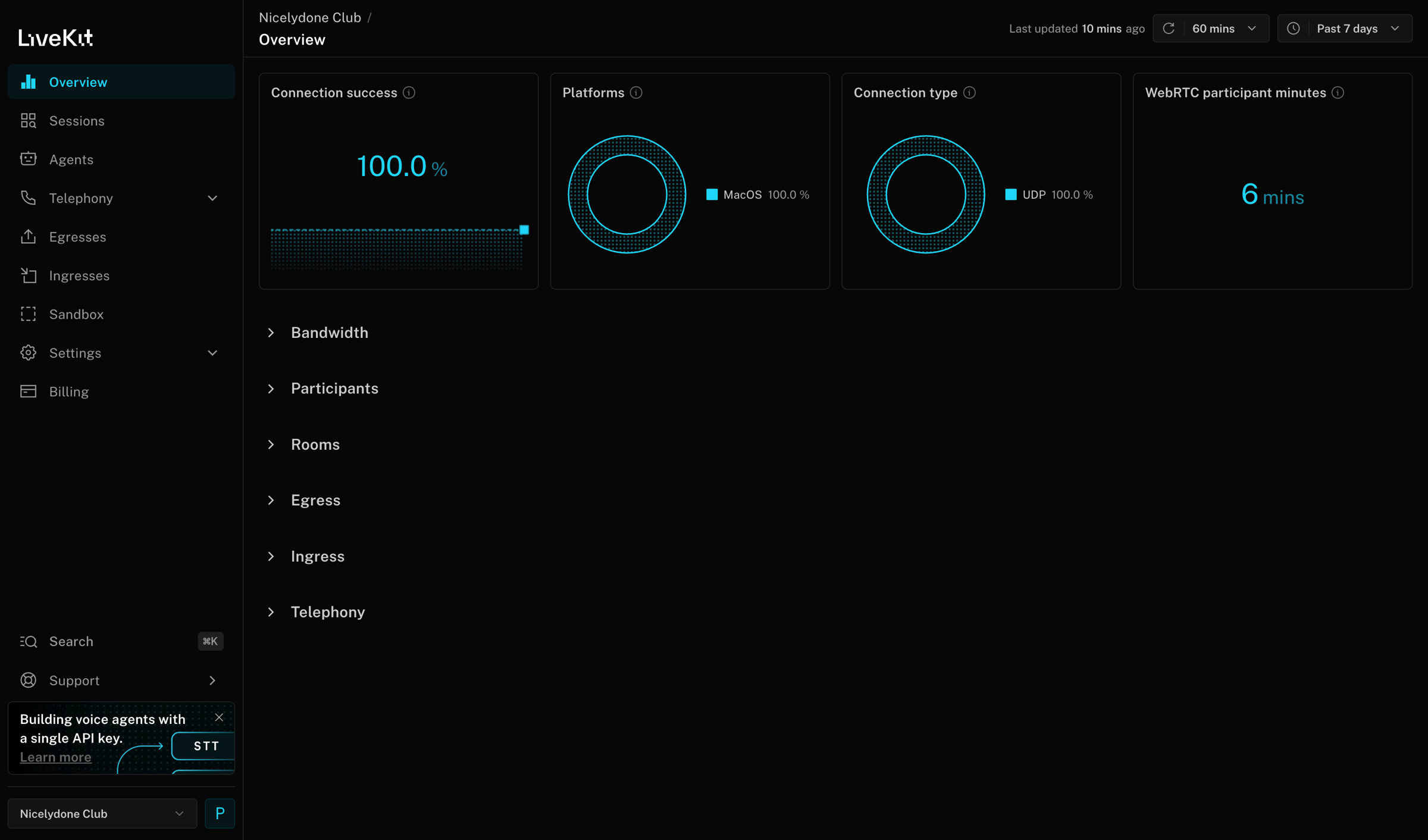Click the ⌘K shortcut badge
Screen dimensions: 1428x840
click(210, 641)
